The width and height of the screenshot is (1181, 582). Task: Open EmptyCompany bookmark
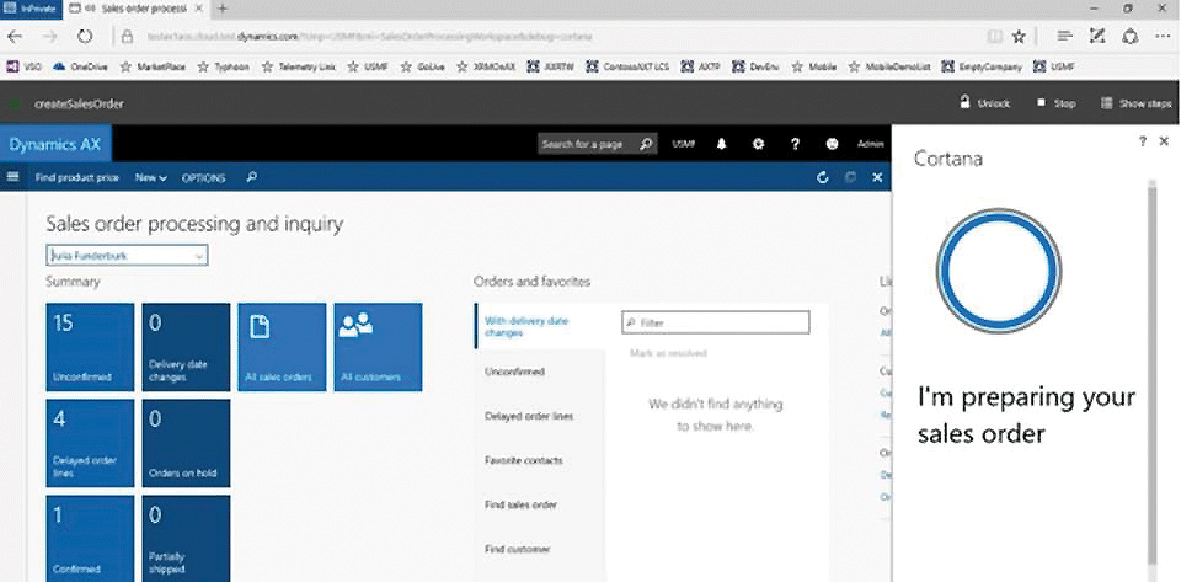coord(983,67)
